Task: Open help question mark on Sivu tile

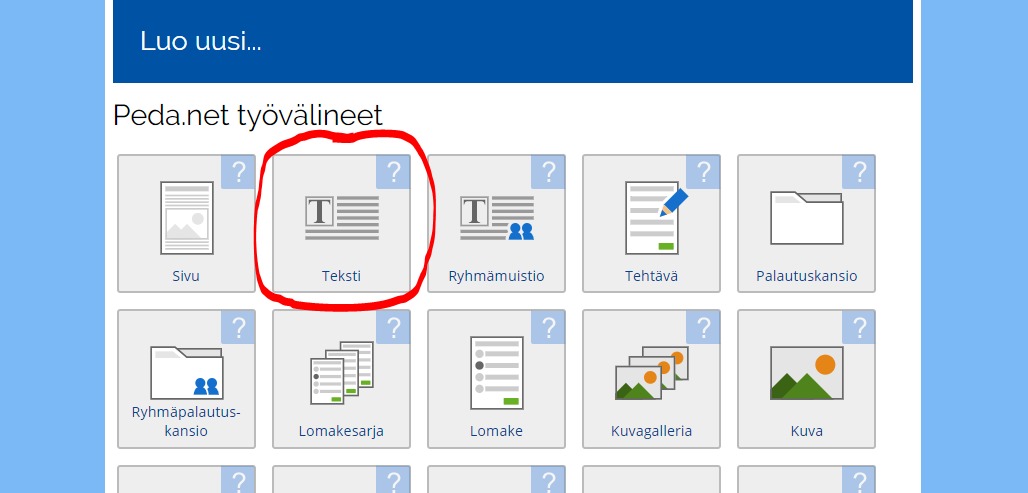Action: click(x=238, y=172)
